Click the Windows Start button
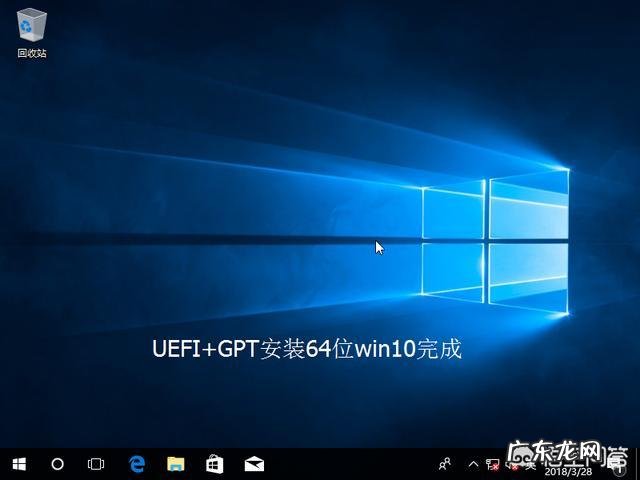 (19, 464)
